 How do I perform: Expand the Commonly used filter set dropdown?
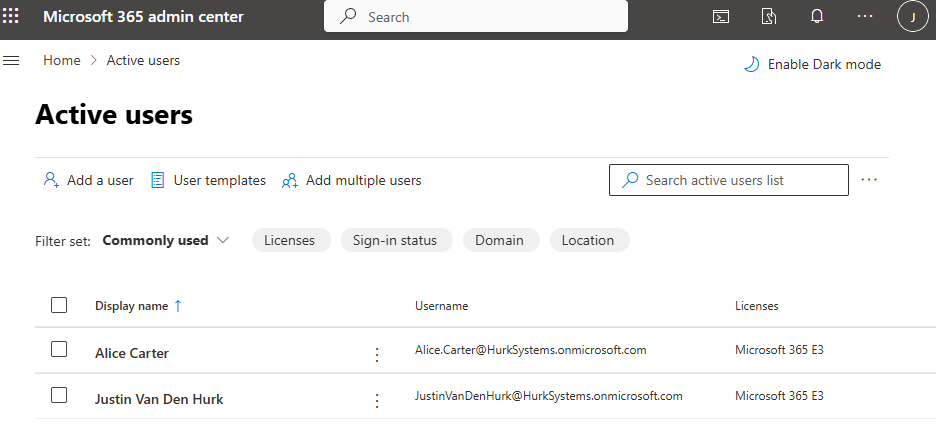point(166,240)
